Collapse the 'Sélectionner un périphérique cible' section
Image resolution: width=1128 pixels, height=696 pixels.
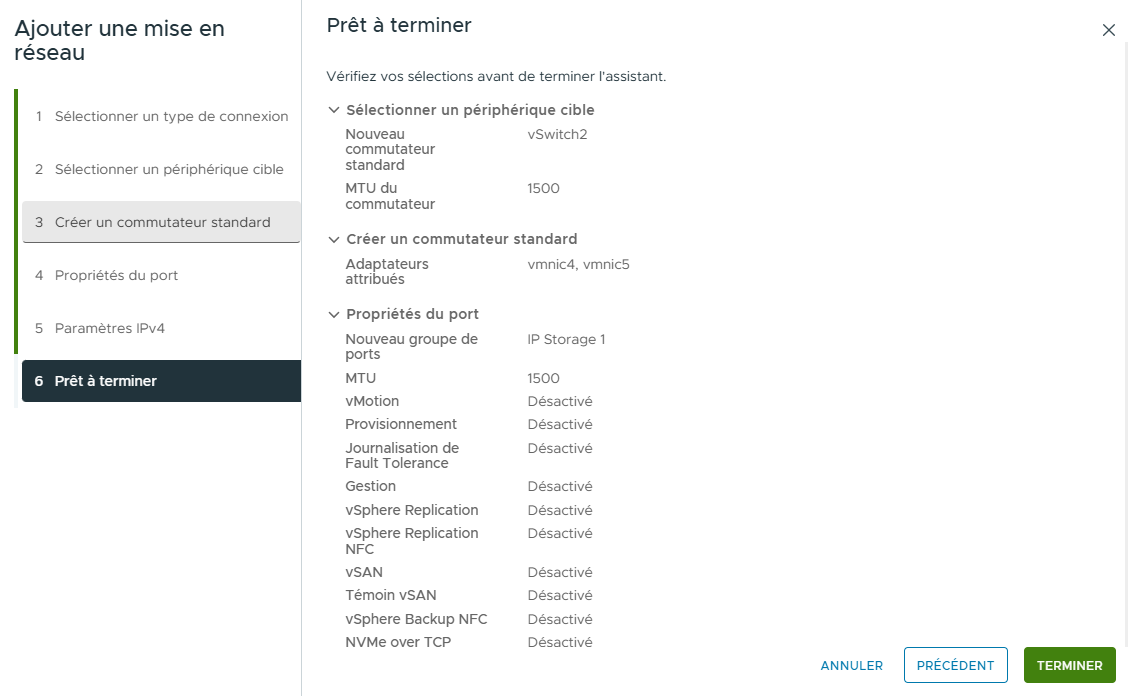coord(334,110)
